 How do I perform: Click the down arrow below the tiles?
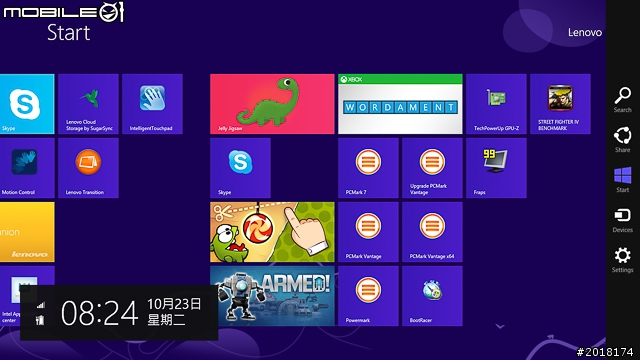click(500, 327)
